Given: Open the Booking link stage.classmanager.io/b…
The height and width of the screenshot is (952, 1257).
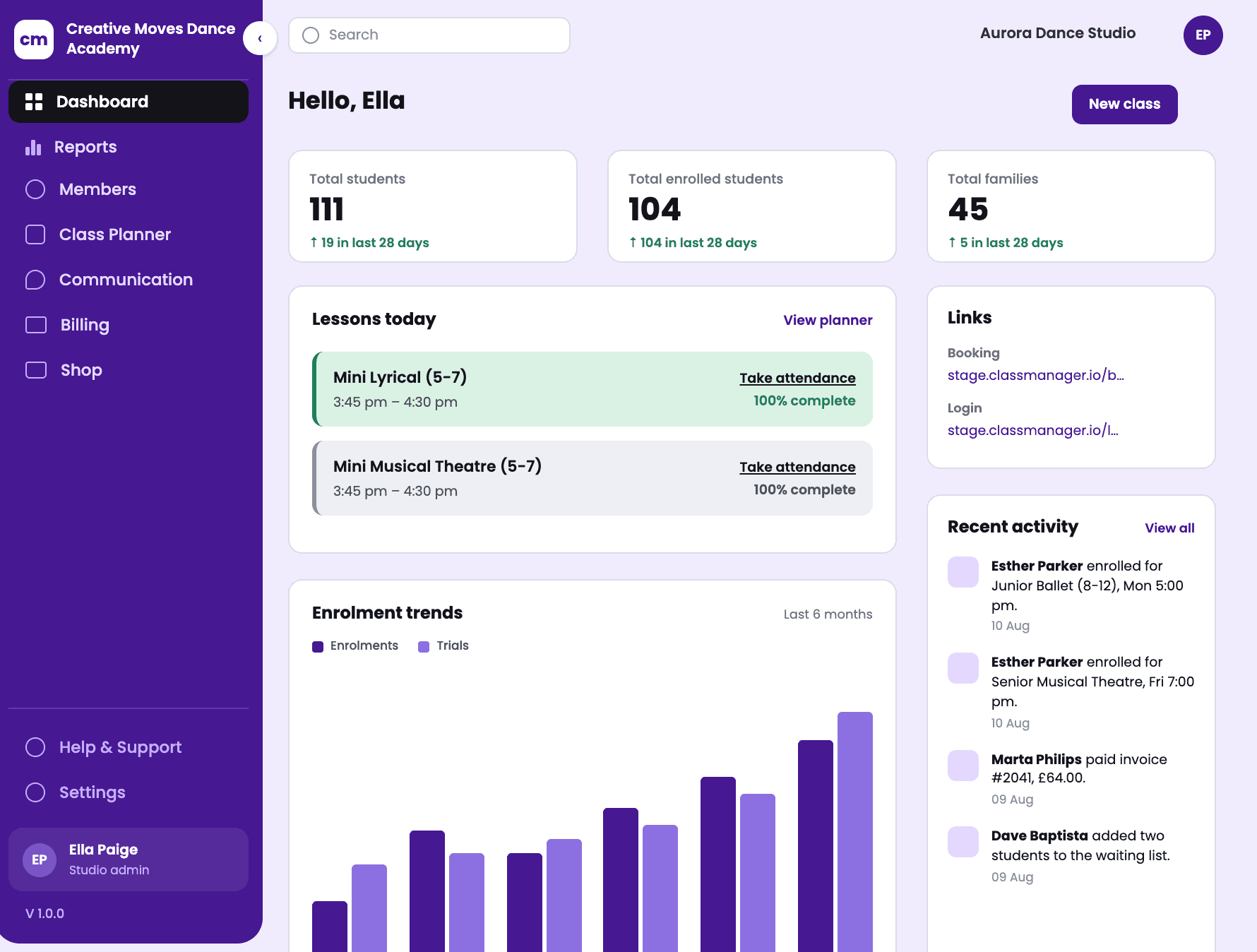Looking at the screenshot, I should point(1035,375).
